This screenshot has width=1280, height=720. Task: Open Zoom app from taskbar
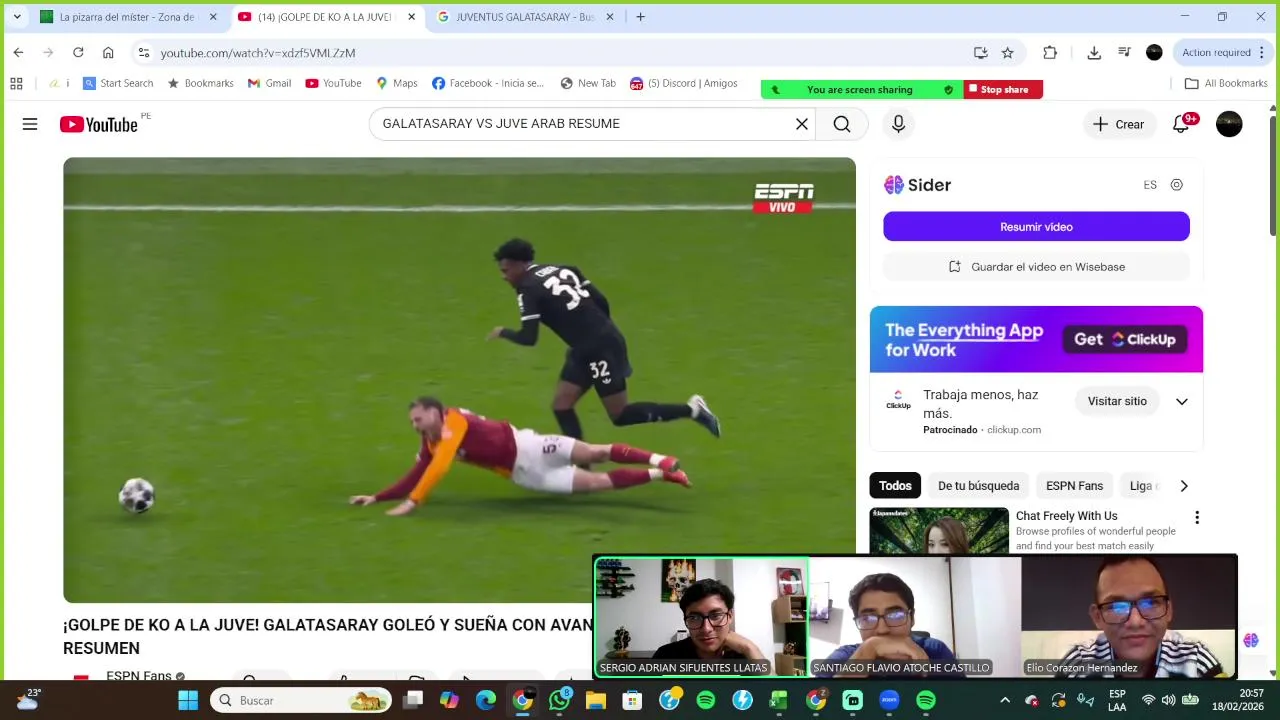coord(889,700)
